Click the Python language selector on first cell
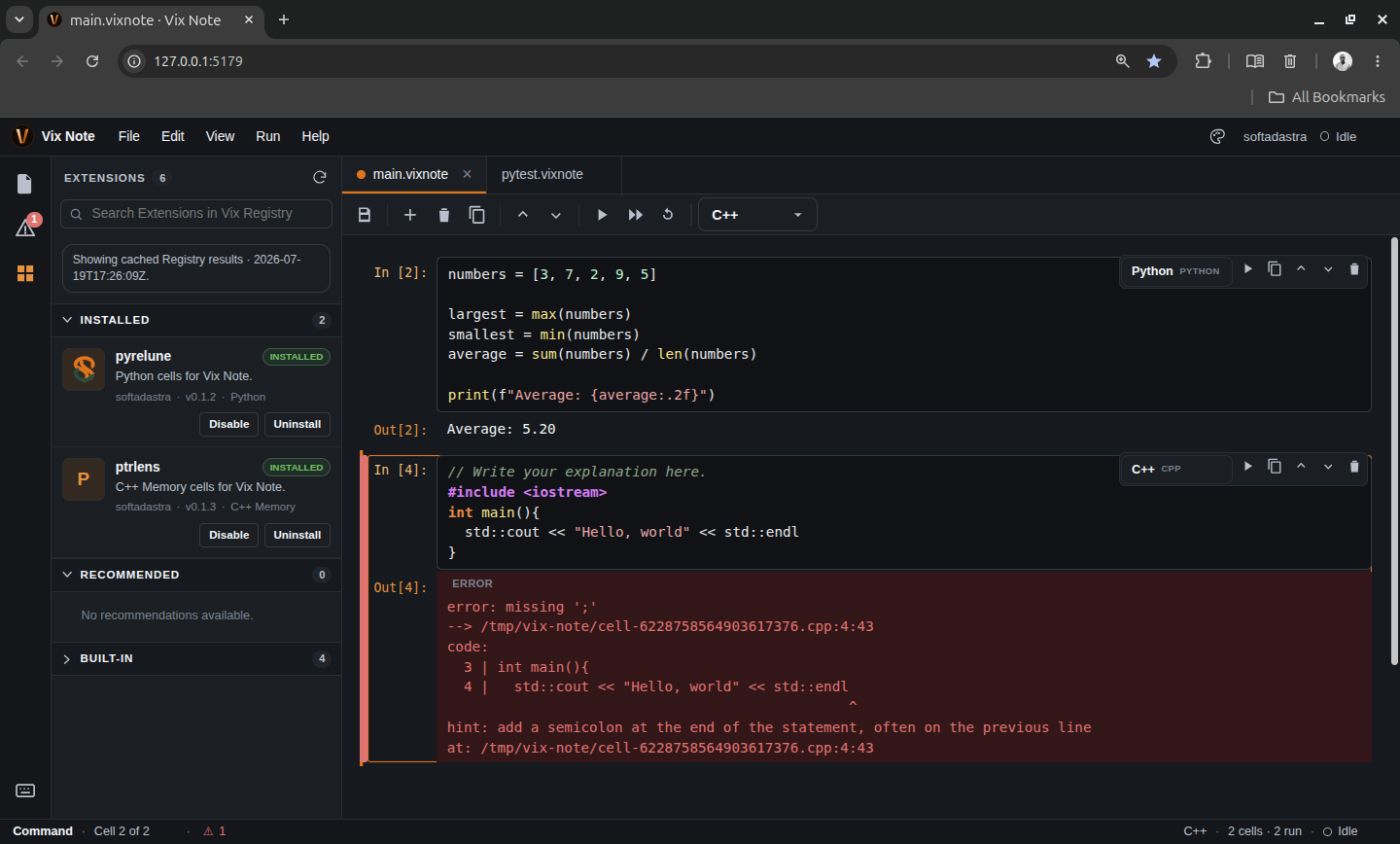The height and width of the screenshot is (844, 1400). point(1175,271)
